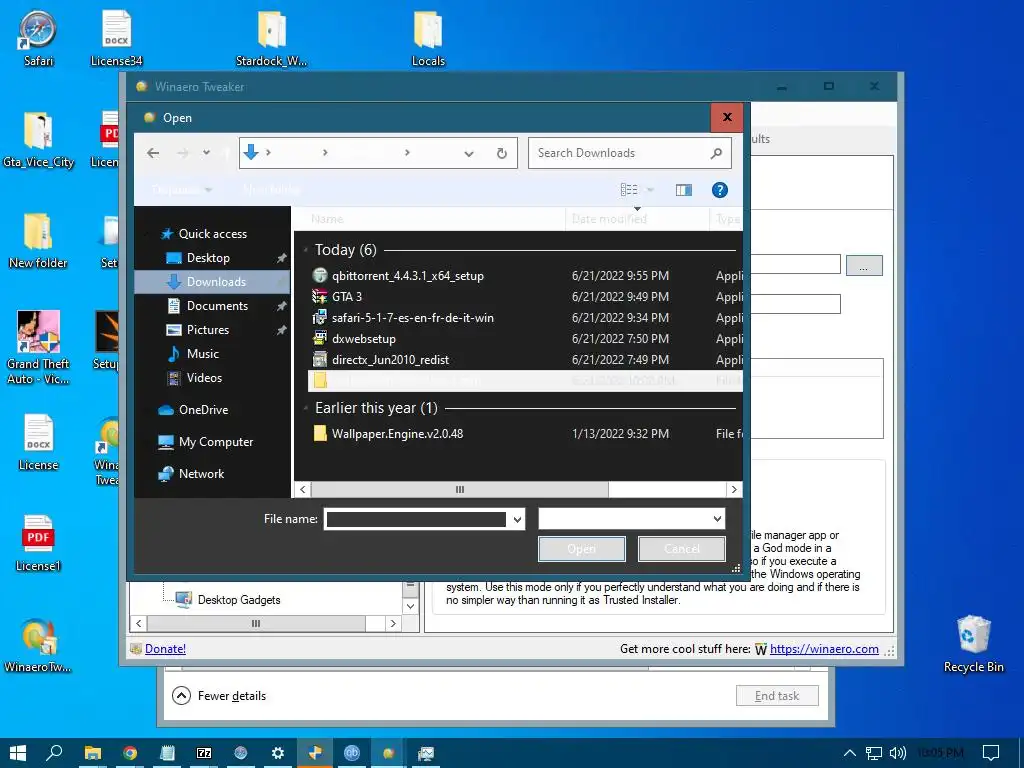Image resolution: width=1024 pixels, height=768 pixels.
Task: Click the file list right scroll arrow
Action: [x=734, y=489]
